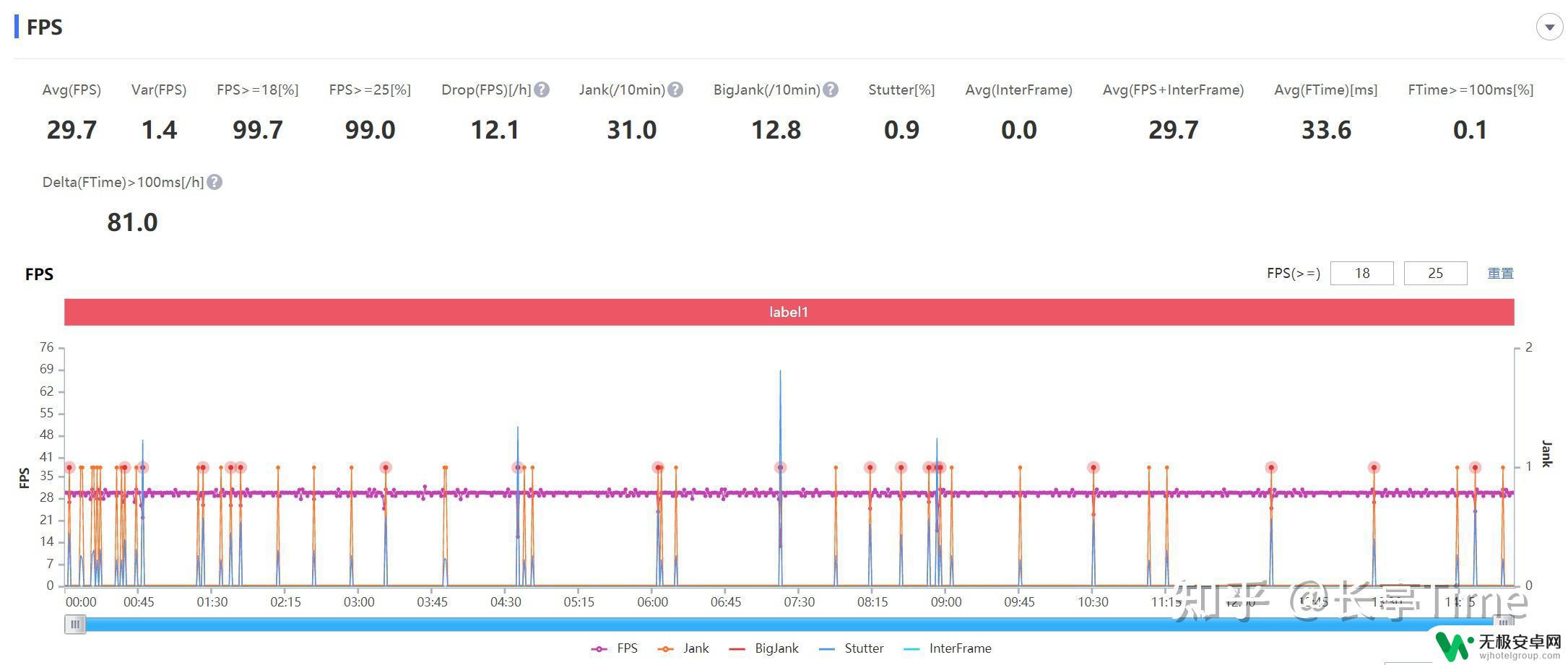Click the Avg(FPS+InterFrame) label
This screenshot has height=665, width=1568.
point(1173,90)
